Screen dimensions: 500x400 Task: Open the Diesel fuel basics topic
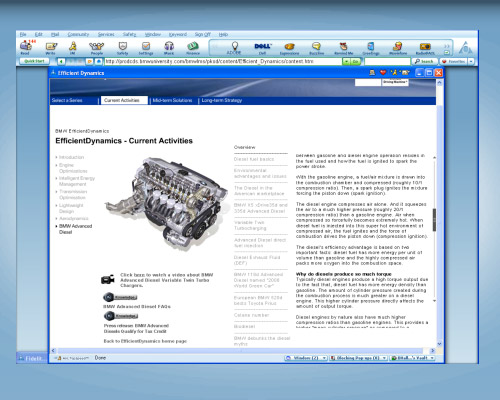(x=254, y=159)
